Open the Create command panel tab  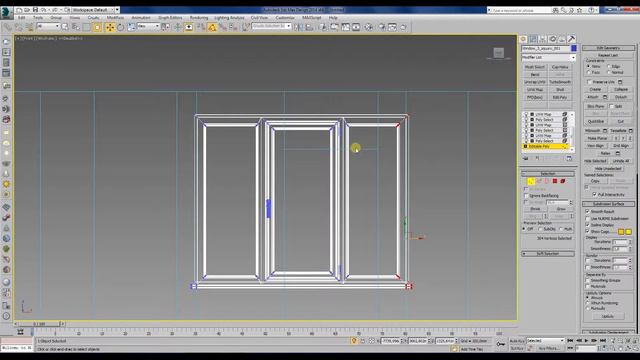(523, 39)
